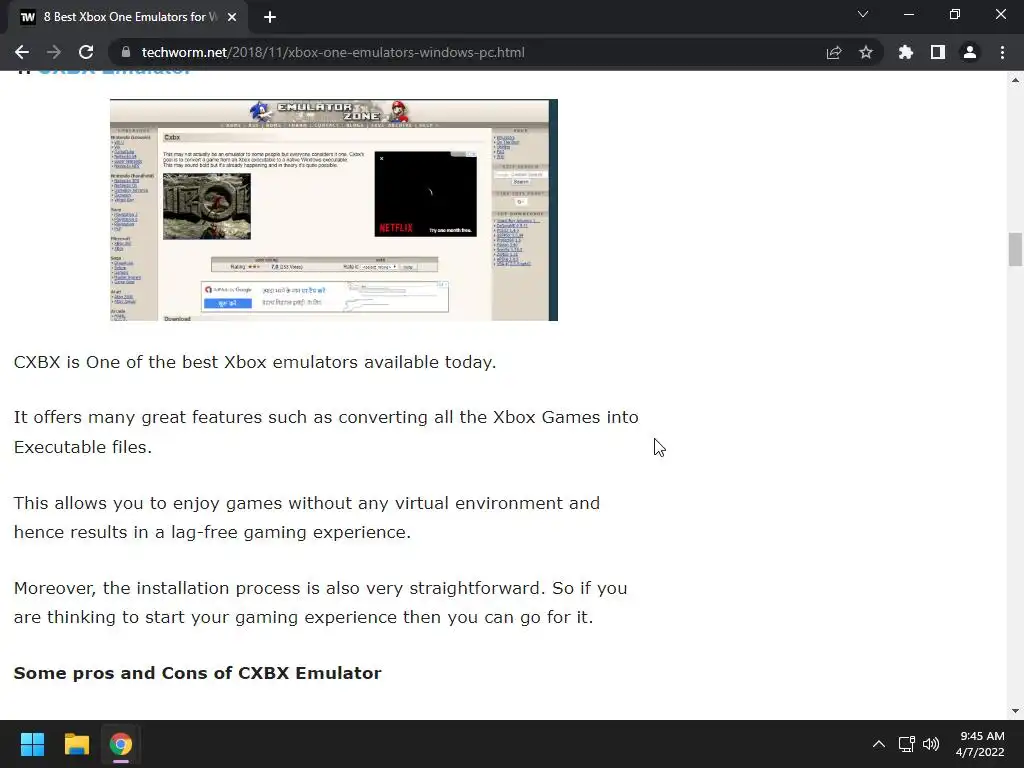Select the 8 Best Xbox One Emulators tab
The width and height of the screenshot is (1024, 768).
click(128, 17)
